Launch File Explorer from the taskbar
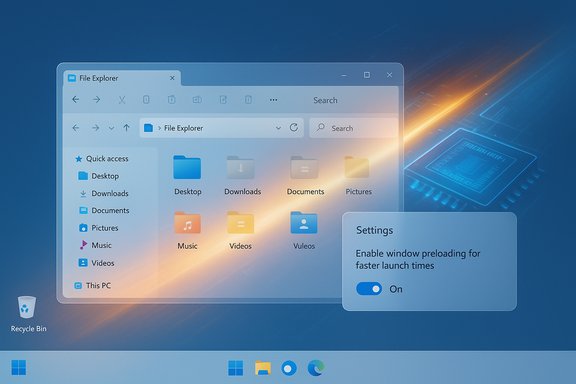 (263, 368)
